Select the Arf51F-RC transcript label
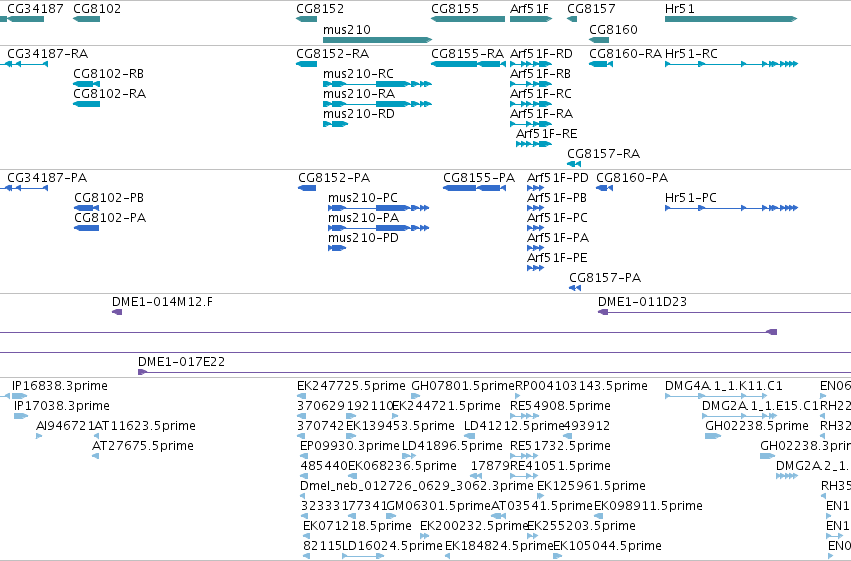This screenshot has width=851, height=561. tap(541, 94)
